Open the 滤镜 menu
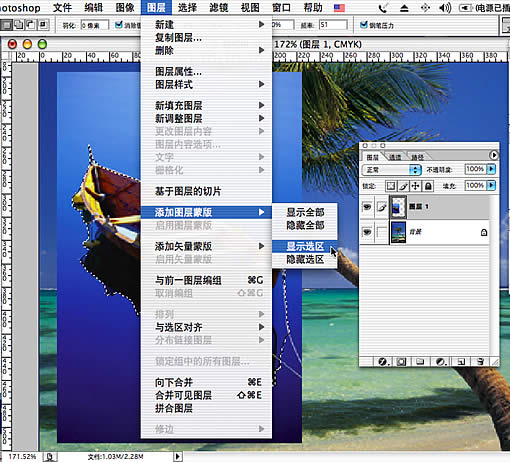Screen dimensions: 510x462 click(219, 7)
